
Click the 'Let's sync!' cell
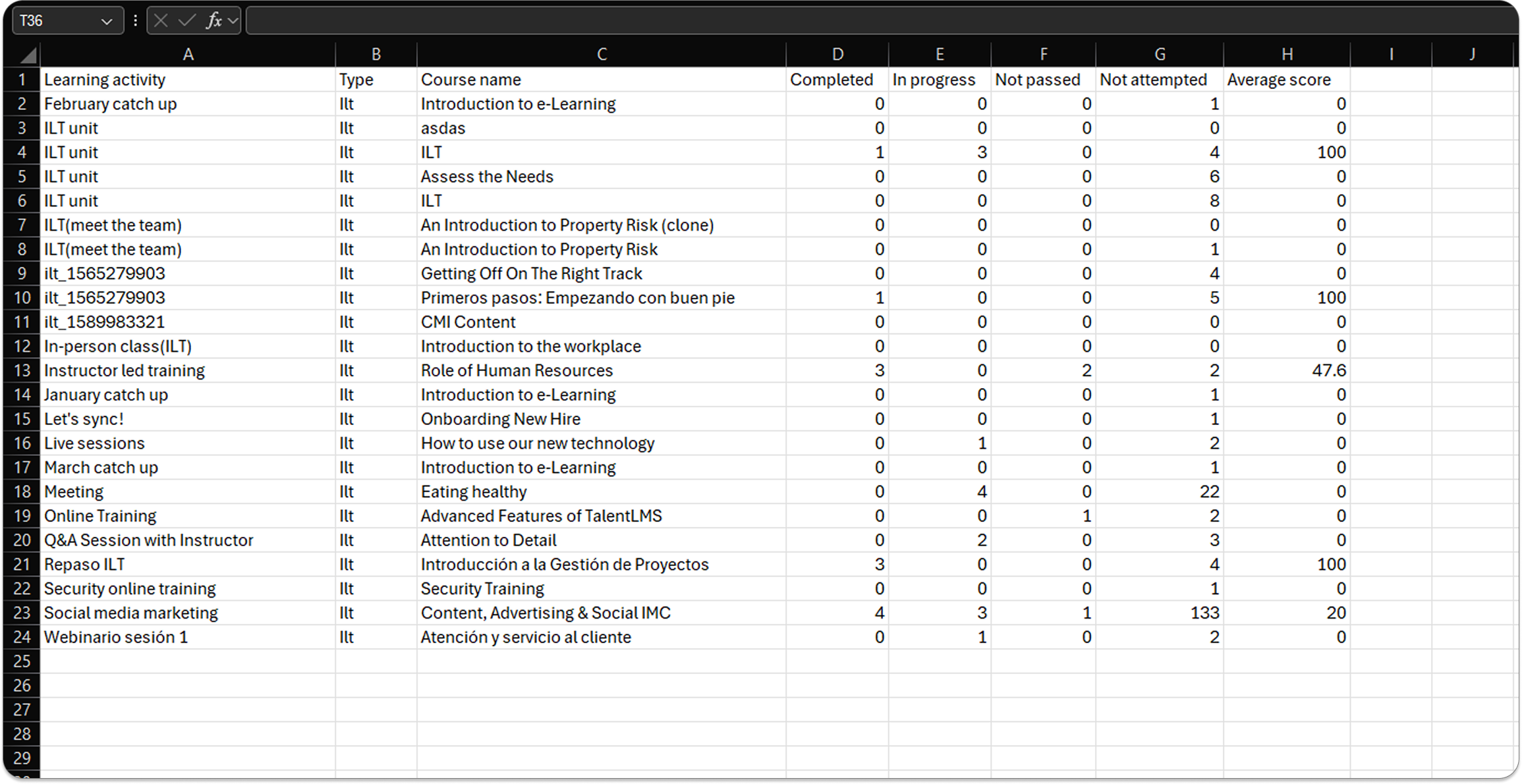tap(188, 419)
